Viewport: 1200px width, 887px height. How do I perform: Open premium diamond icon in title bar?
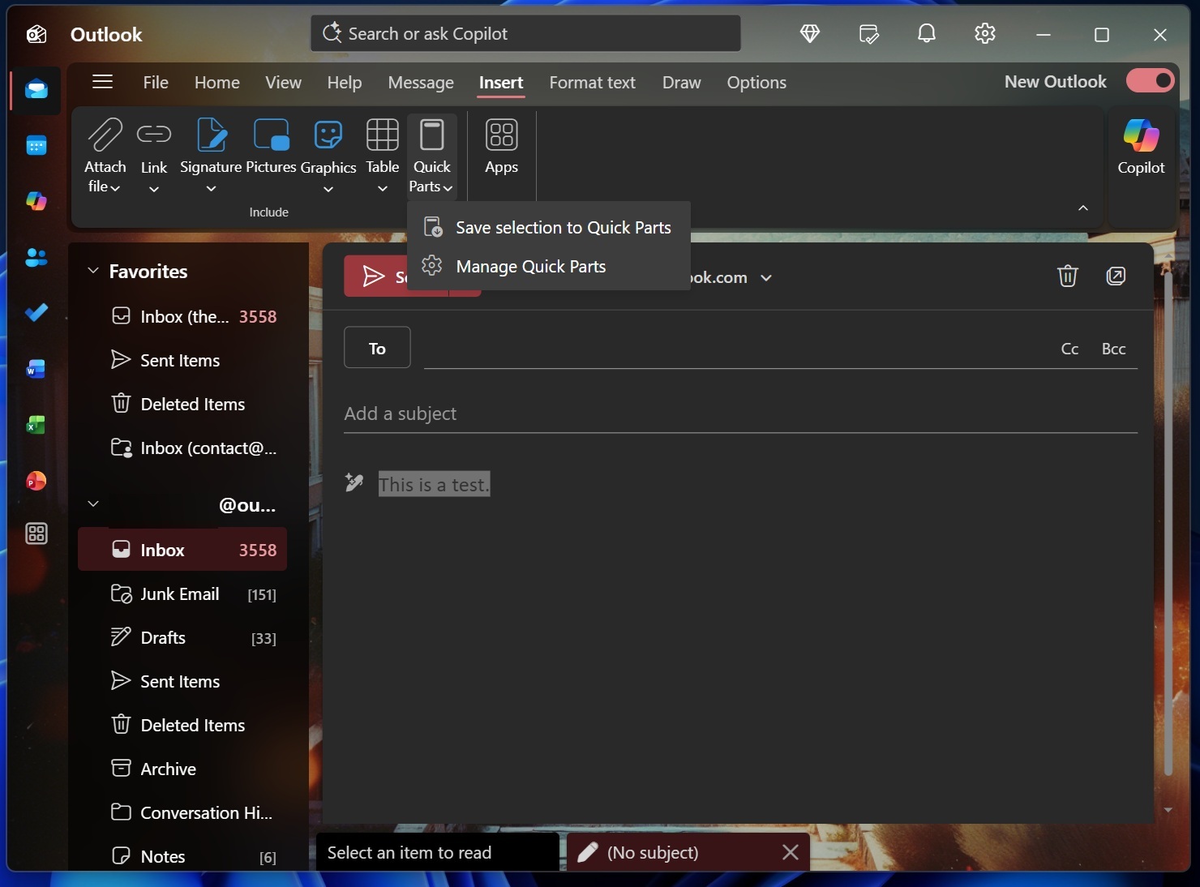point(810,34)
